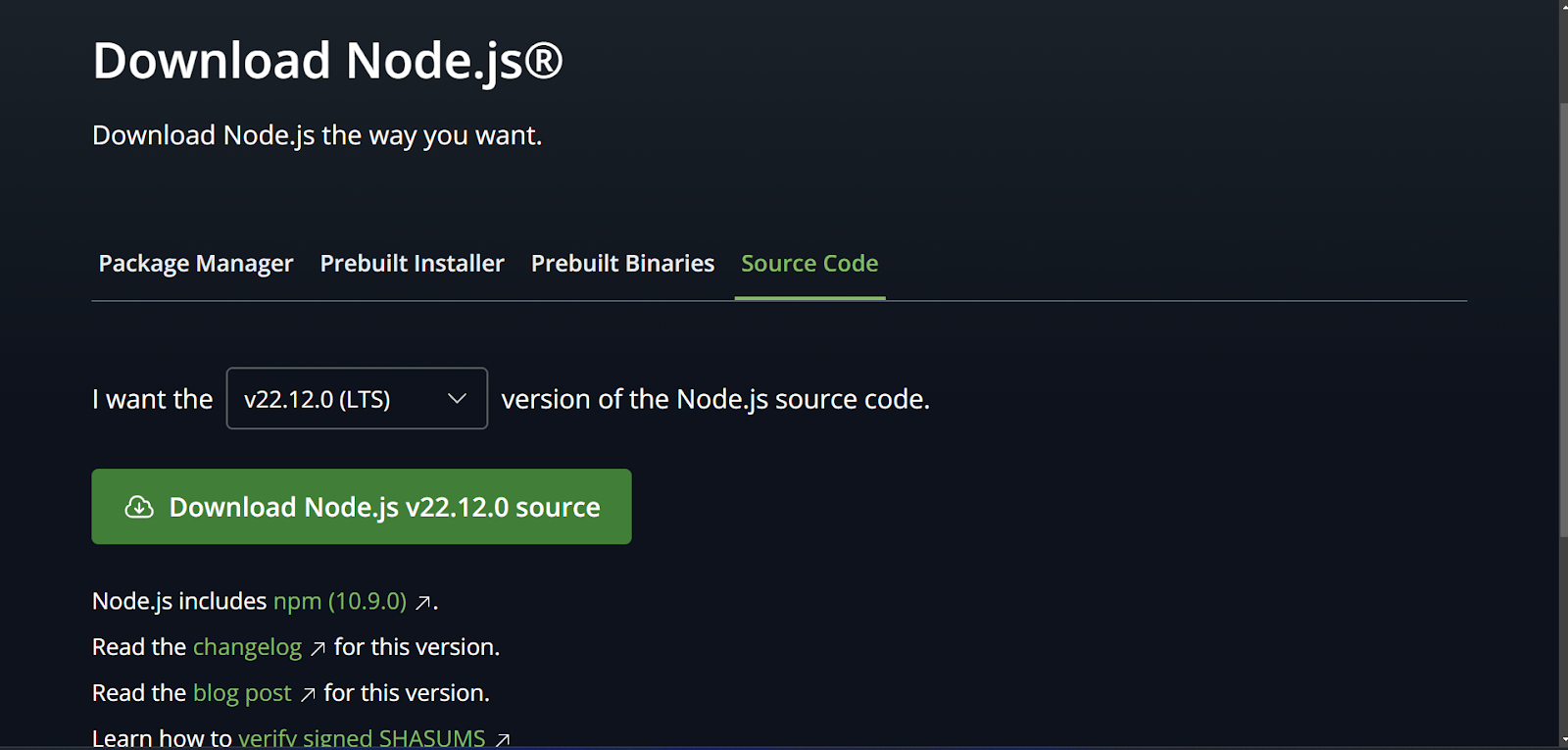Click the 'version of the Node.js source code.' text

pyautogui.click(x=715, y=399)
